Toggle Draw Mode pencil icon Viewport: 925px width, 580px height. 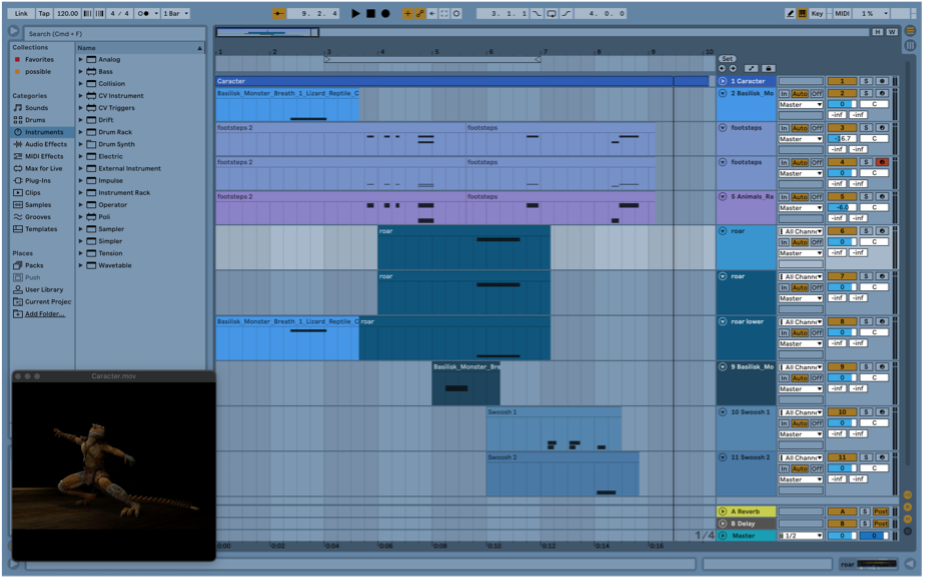point(790,13)
